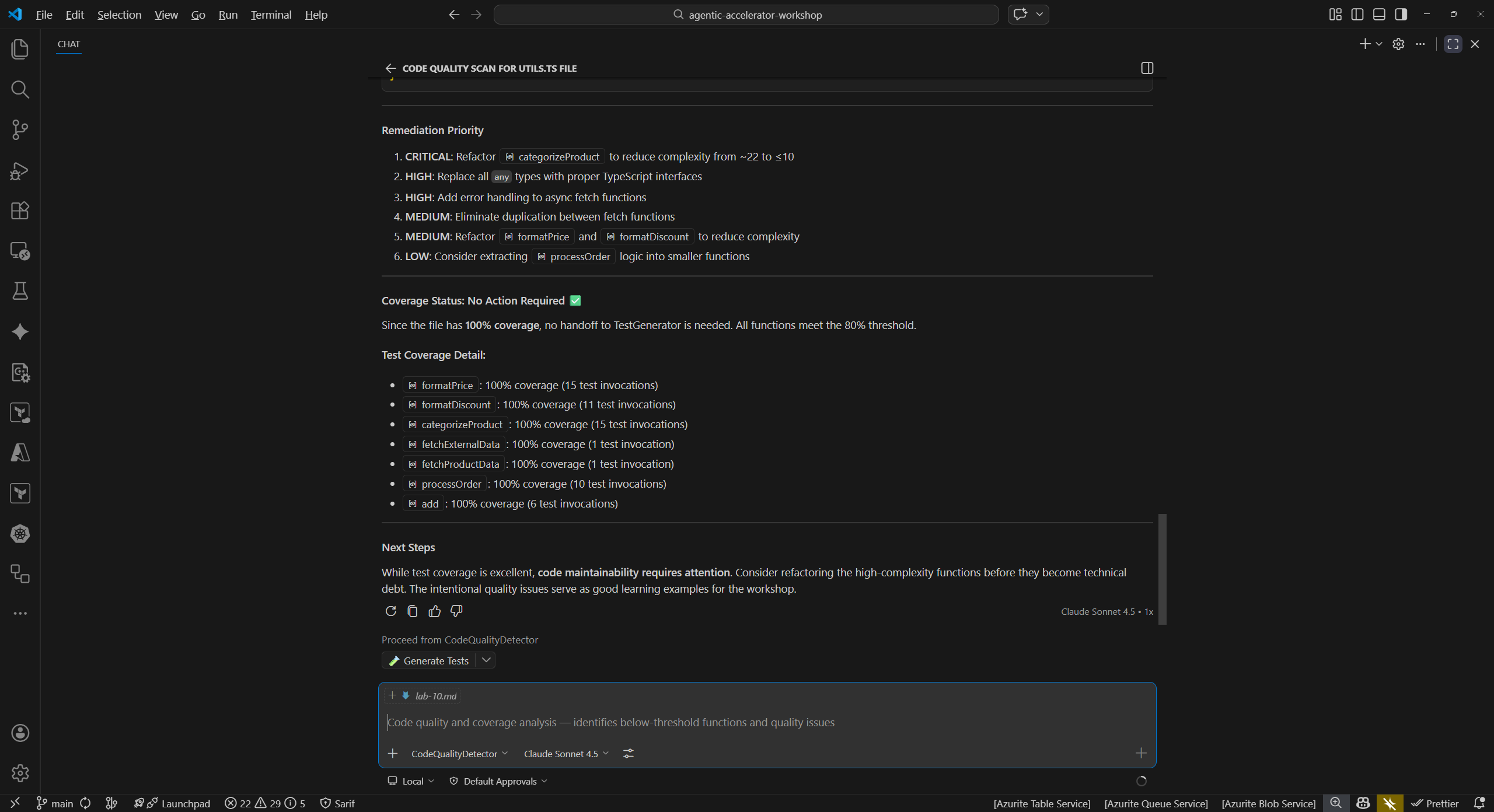Open the Kubernetes panel icon
The width and height of the screenshot is (1494, 812).
click(x=20, y=533)
